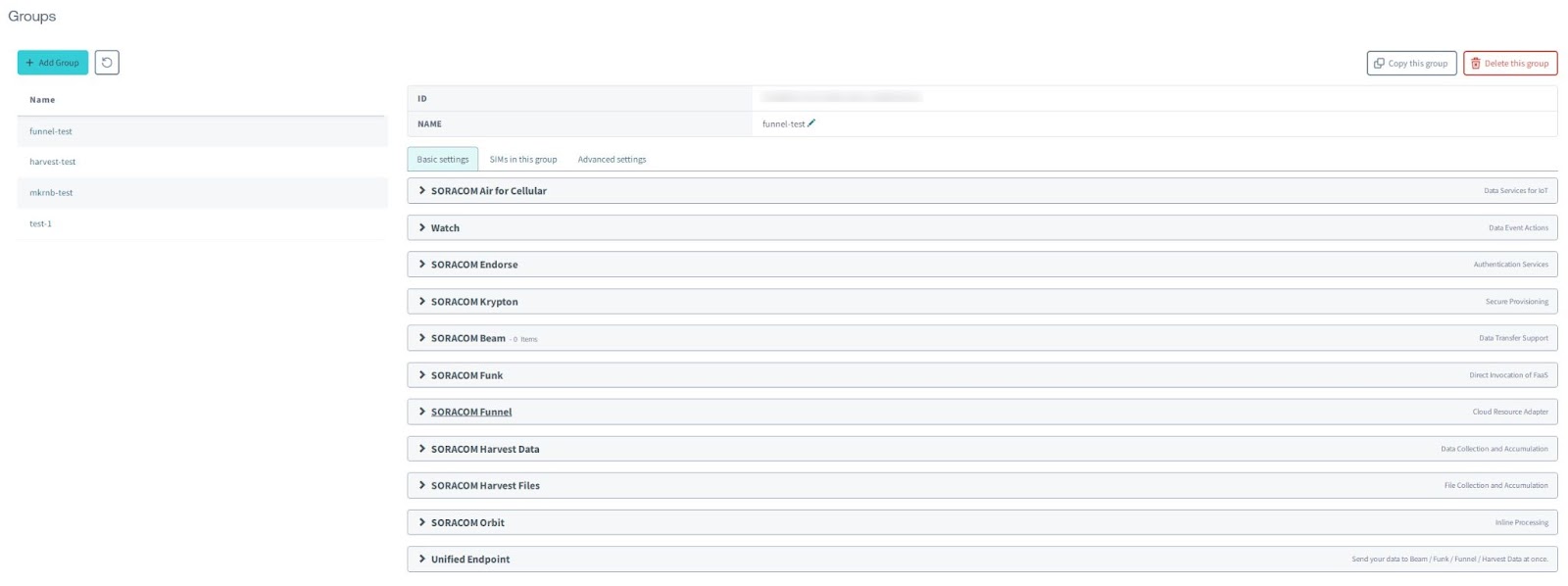Select the harvest-test group row
Image resolution: width=1568 pixels, height=586 pixels.
tap(202, 162)
